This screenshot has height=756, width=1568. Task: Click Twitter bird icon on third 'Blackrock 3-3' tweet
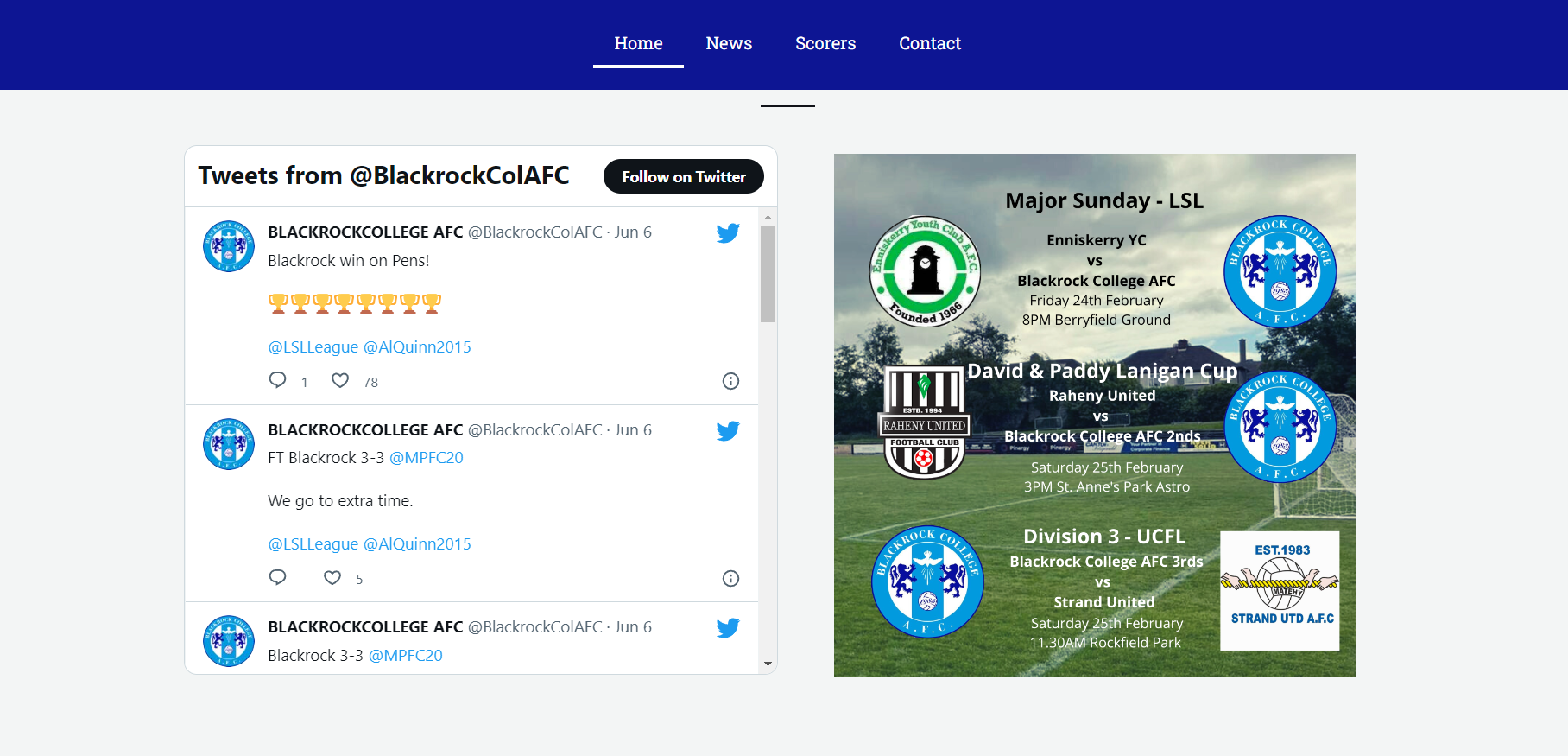click(728, 628)
